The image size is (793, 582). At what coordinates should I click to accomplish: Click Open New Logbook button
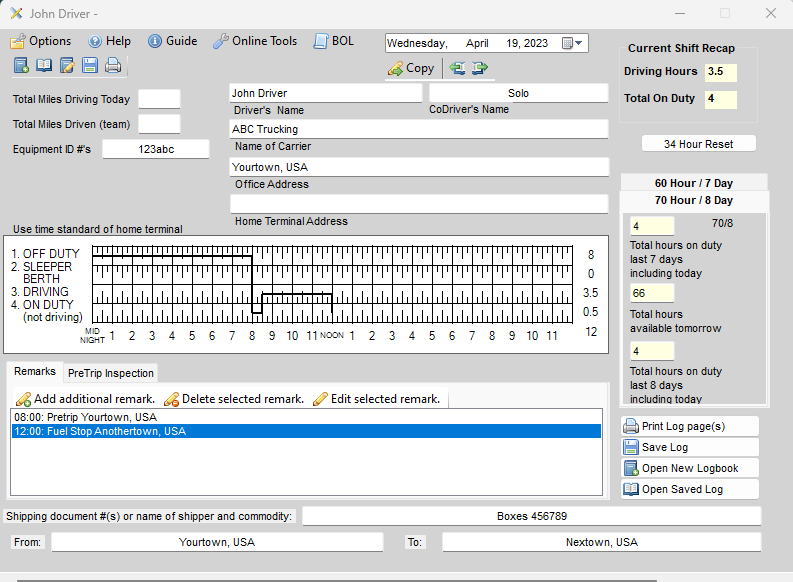(690, 469)
